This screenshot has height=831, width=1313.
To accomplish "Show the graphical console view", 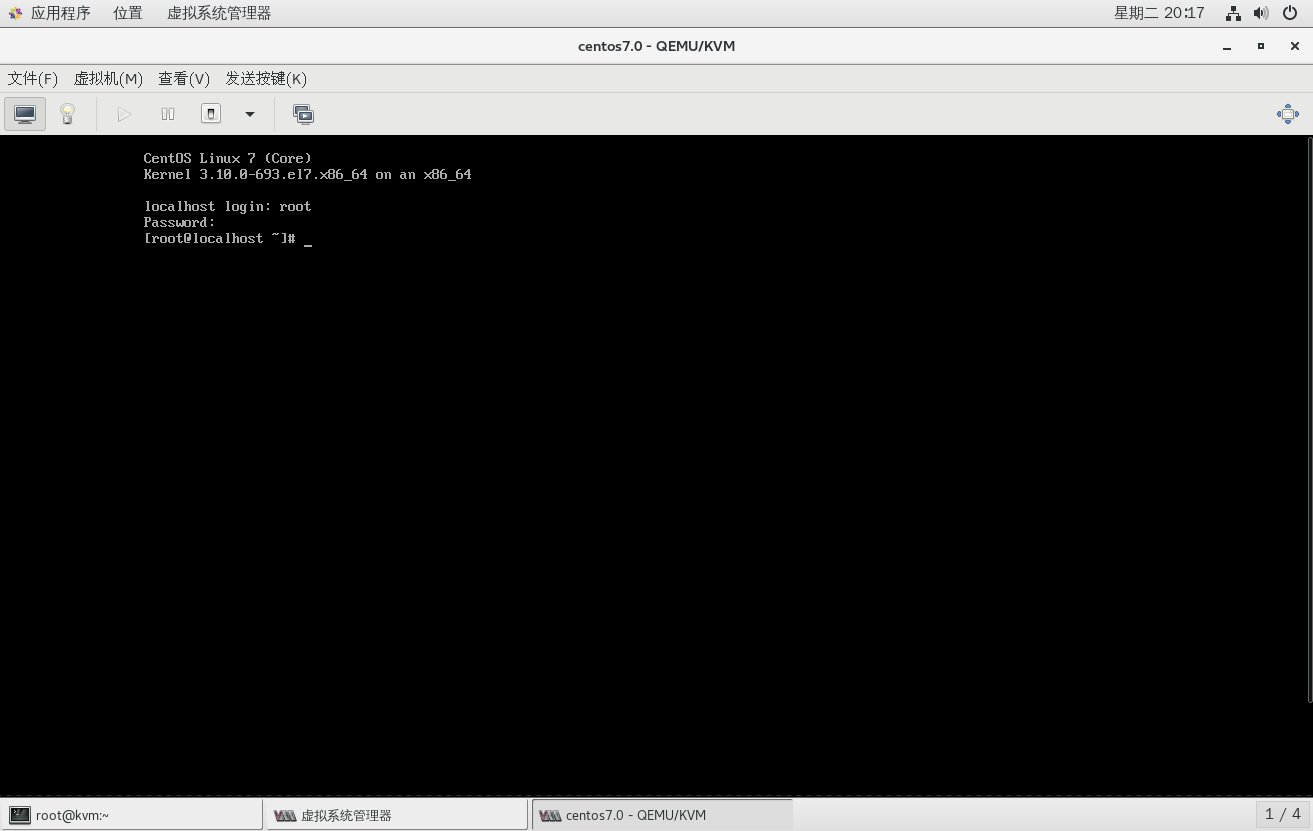I will coord(25,114).
